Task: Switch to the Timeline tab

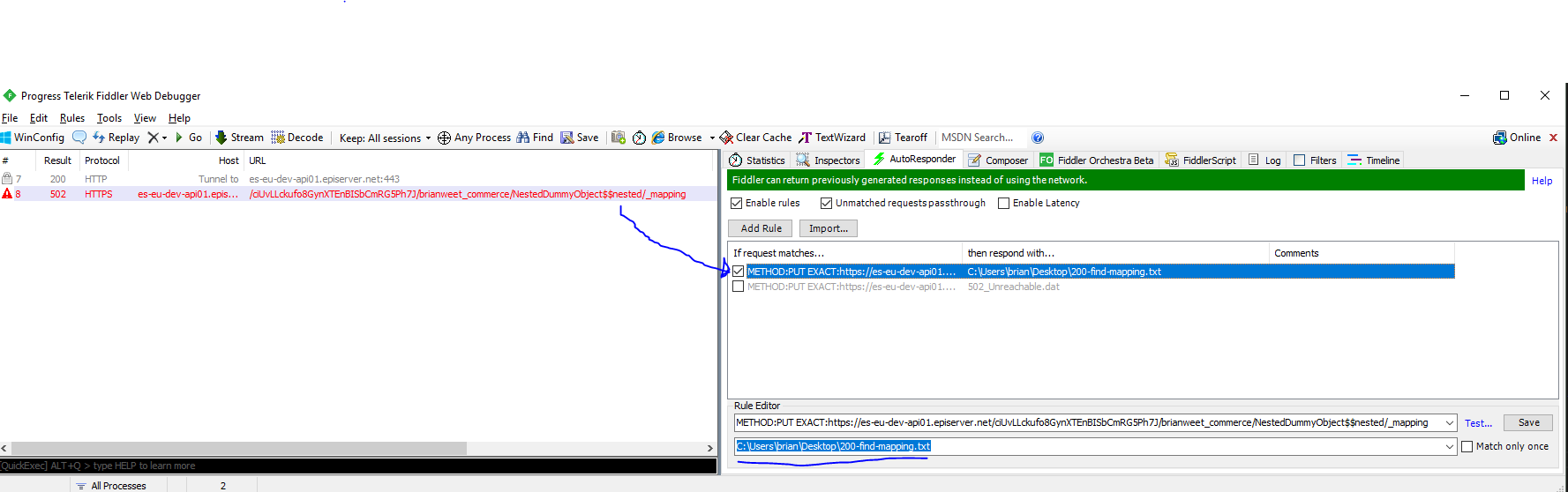Action: click(1374, 160)
